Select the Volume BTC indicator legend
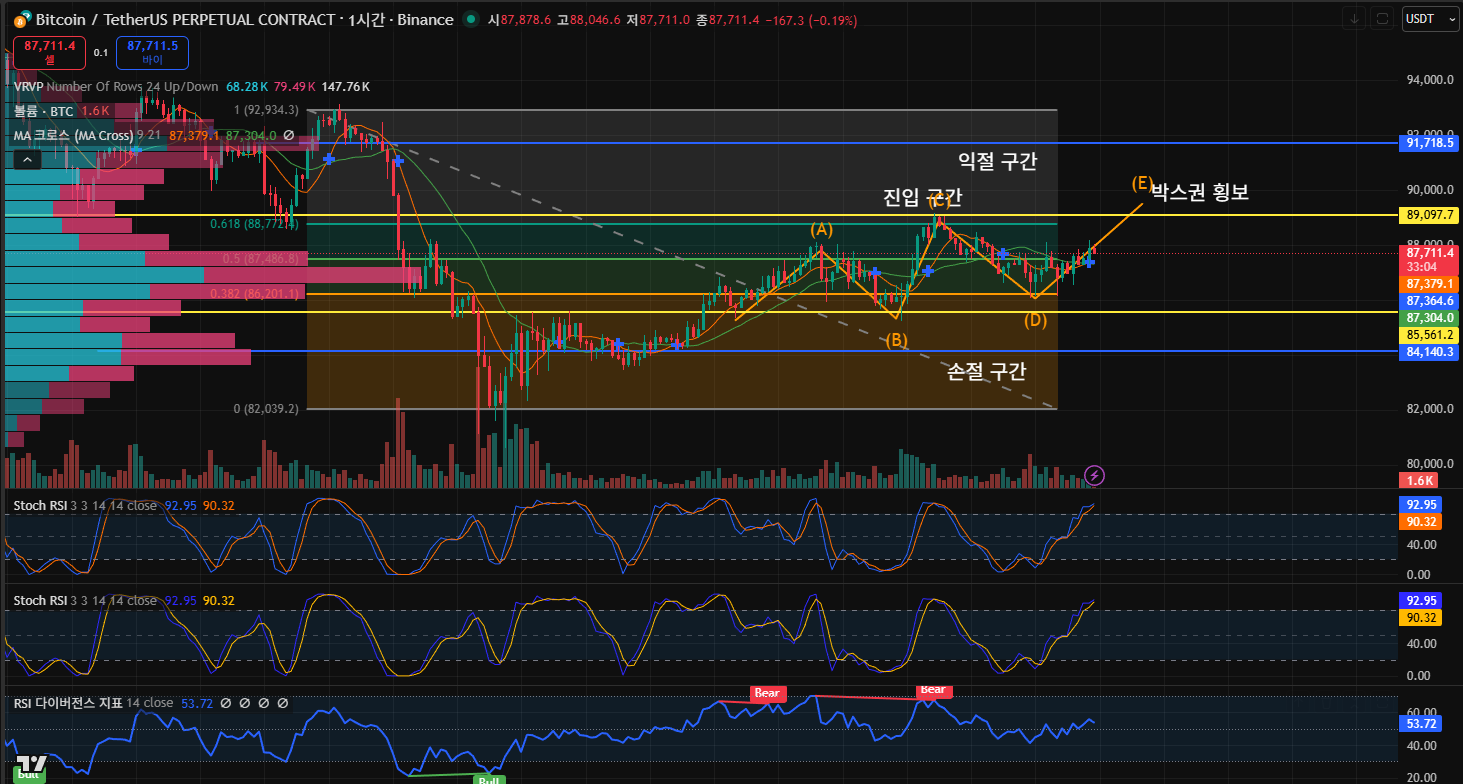 click(x=44, y=111)
